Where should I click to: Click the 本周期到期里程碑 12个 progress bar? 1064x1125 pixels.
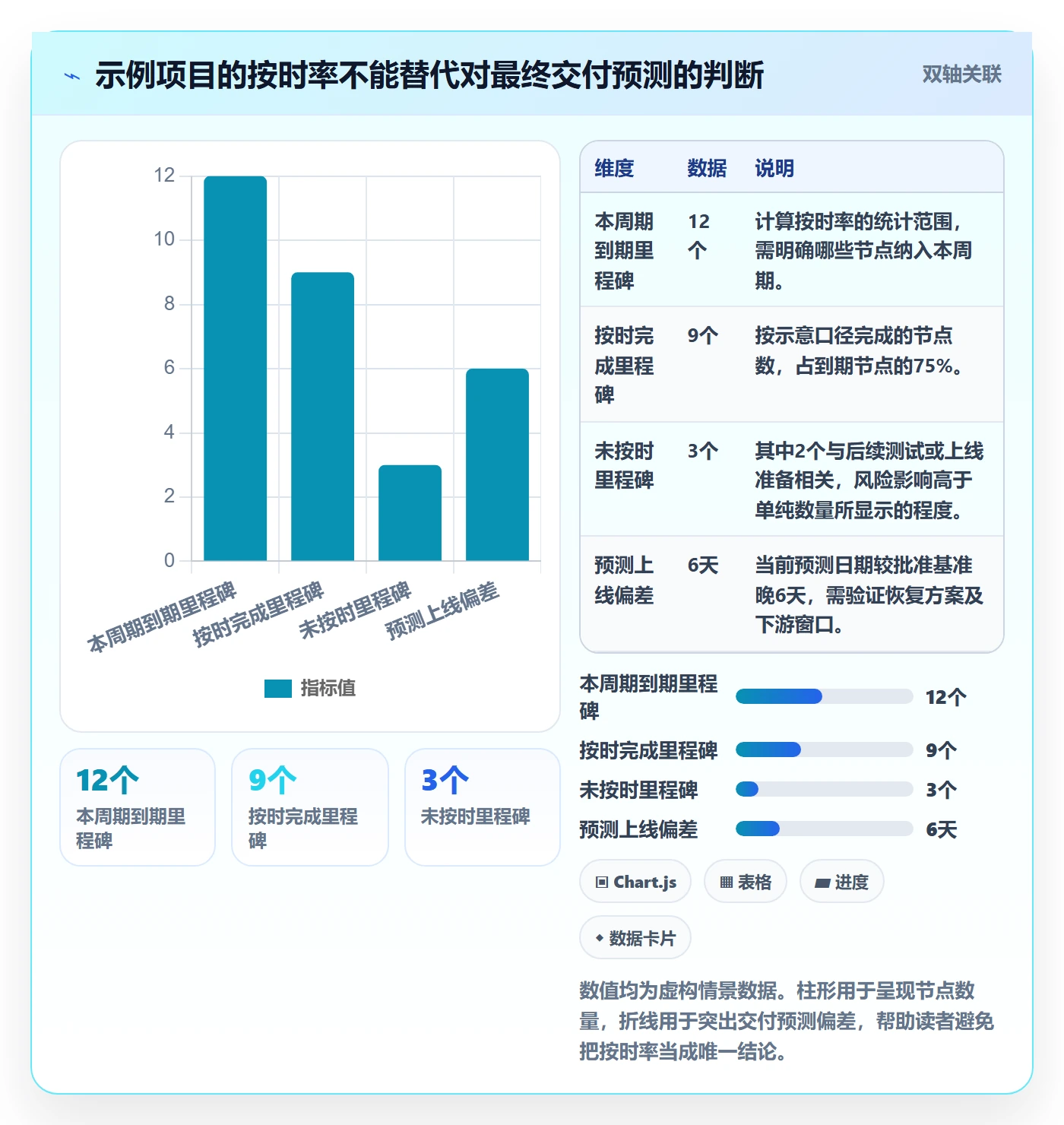[824, 696]
